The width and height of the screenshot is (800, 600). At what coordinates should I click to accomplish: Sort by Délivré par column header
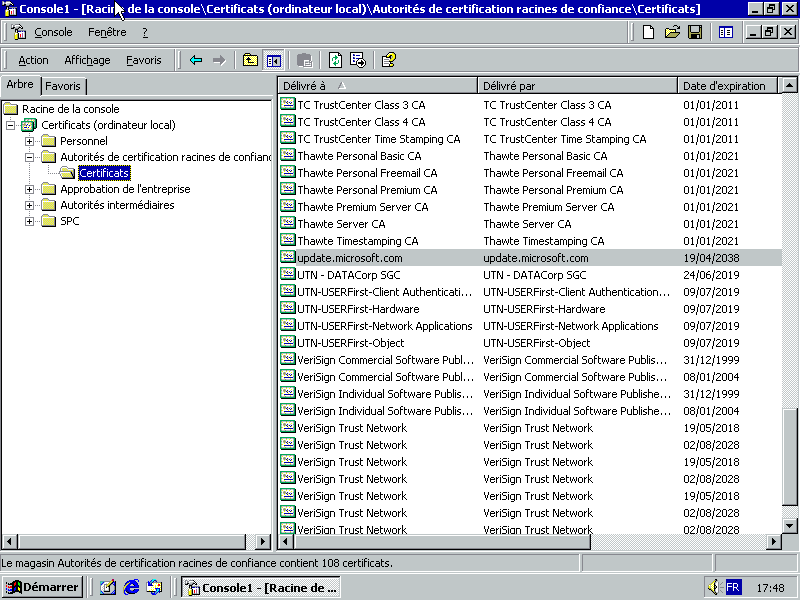[578, 86]
